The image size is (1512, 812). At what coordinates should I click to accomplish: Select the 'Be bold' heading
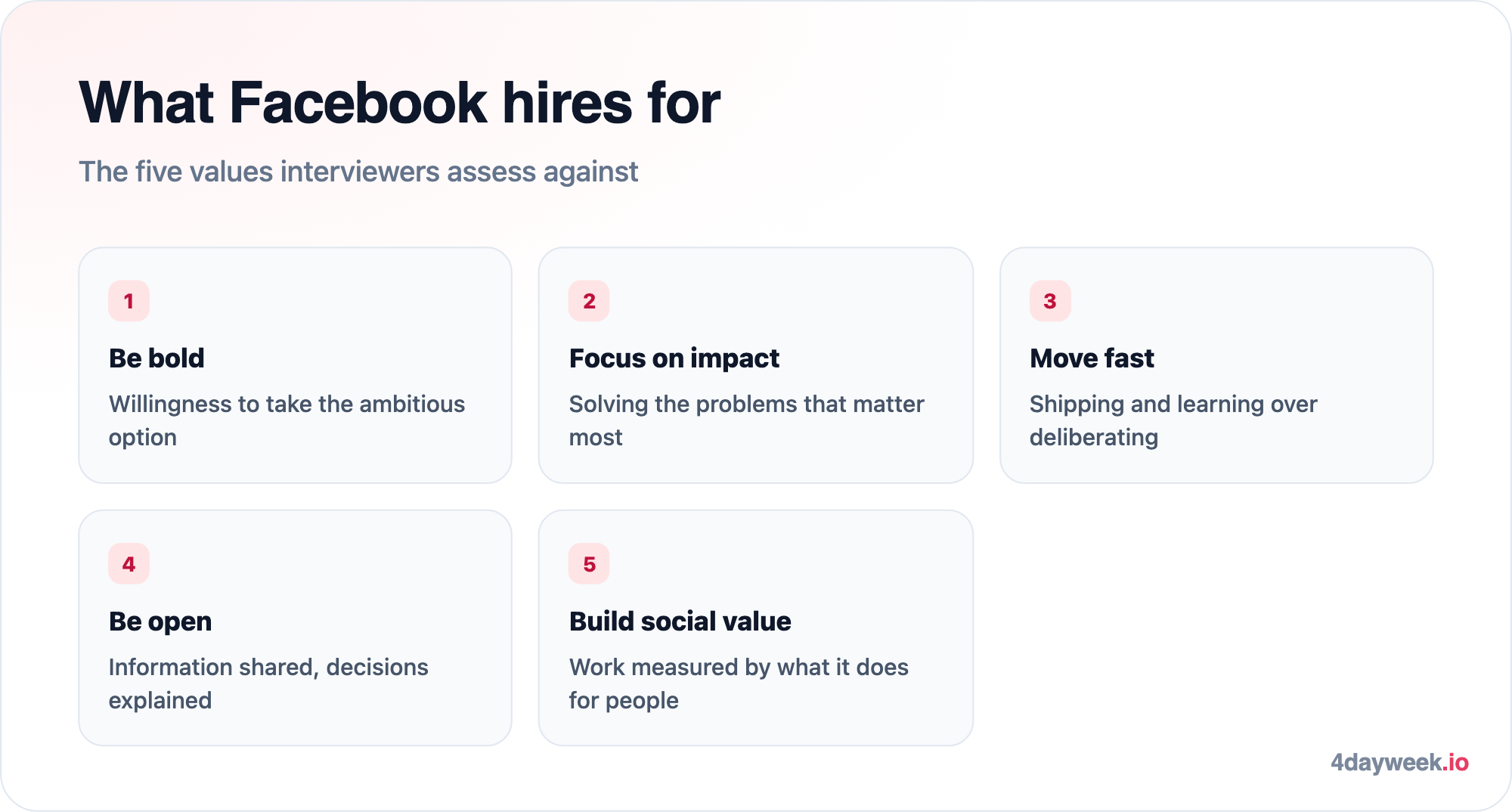pos(156,358)
